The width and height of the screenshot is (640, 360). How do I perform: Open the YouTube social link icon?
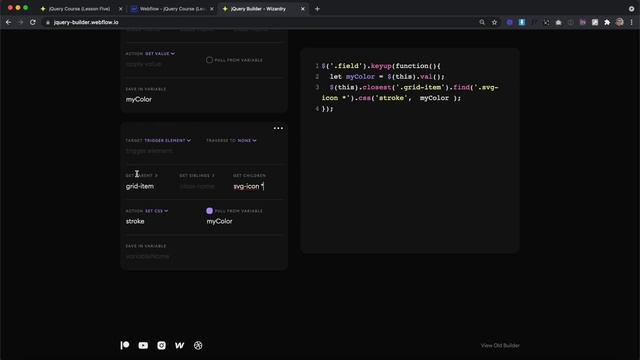tap(143, 345)
